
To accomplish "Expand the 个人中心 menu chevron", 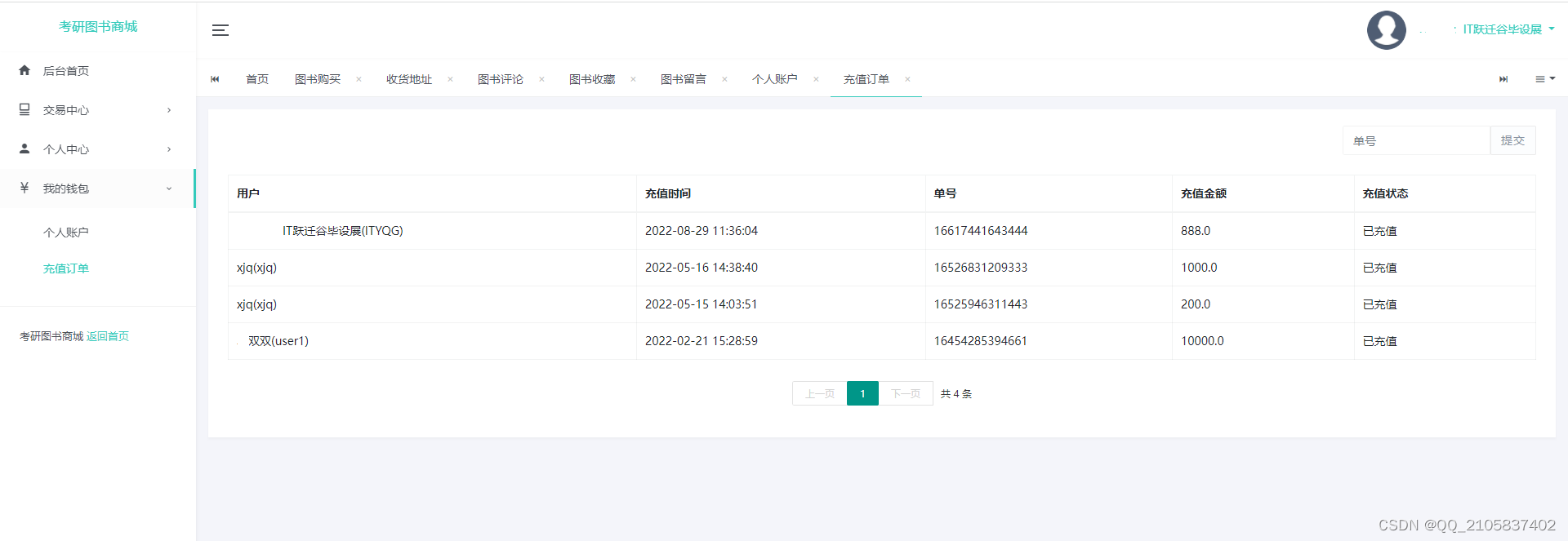I will pyautogui.click(x=169, y=149).
